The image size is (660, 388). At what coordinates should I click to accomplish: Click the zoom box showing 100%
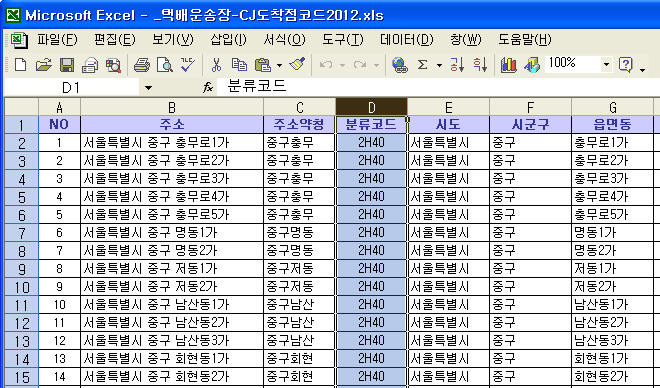[x=572, y=64]
